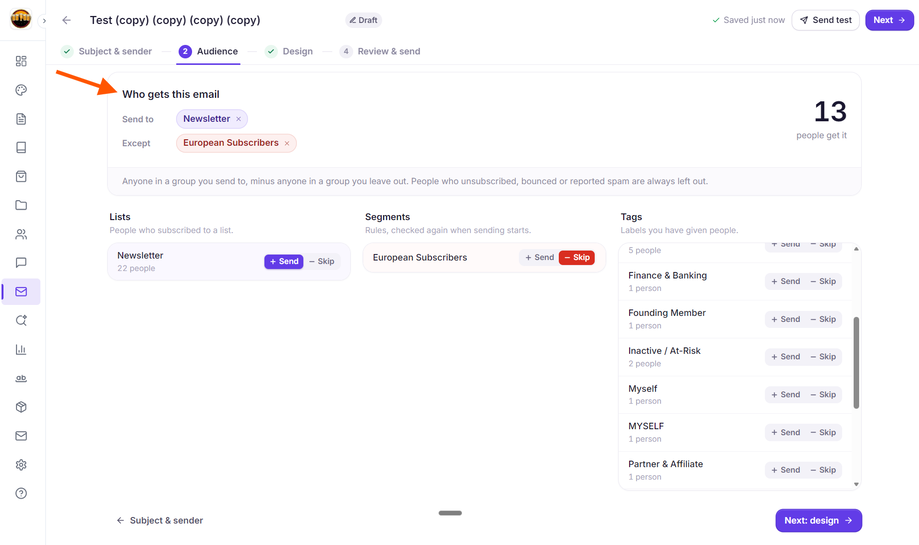Viewport: 919px width, 545px height.
Task: Click the Founding Member tag name
Action: click(667, 313)
